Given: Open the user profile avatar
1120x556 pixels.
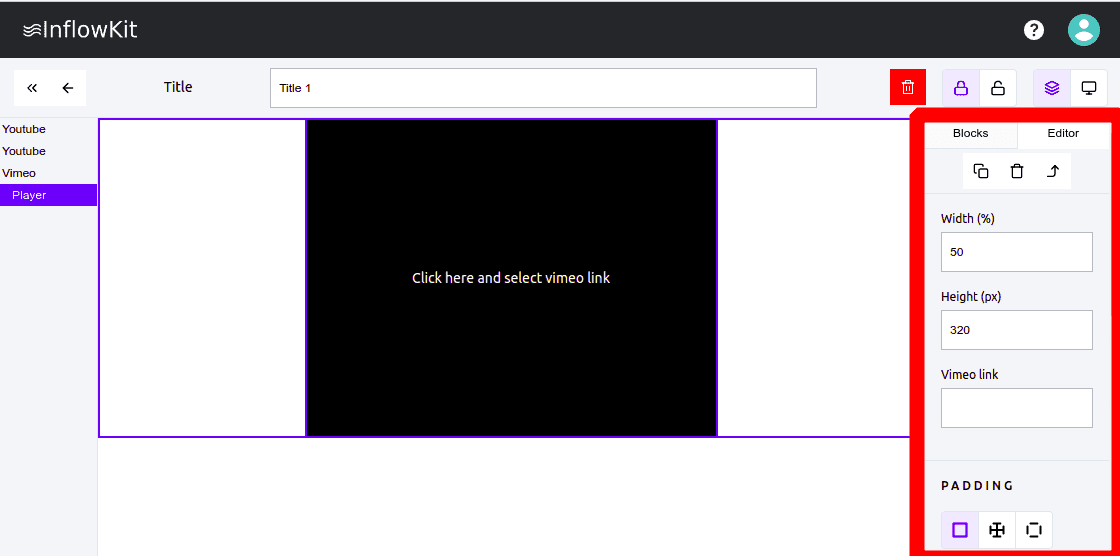Looking at the screenshot, I should [1083, 30].
